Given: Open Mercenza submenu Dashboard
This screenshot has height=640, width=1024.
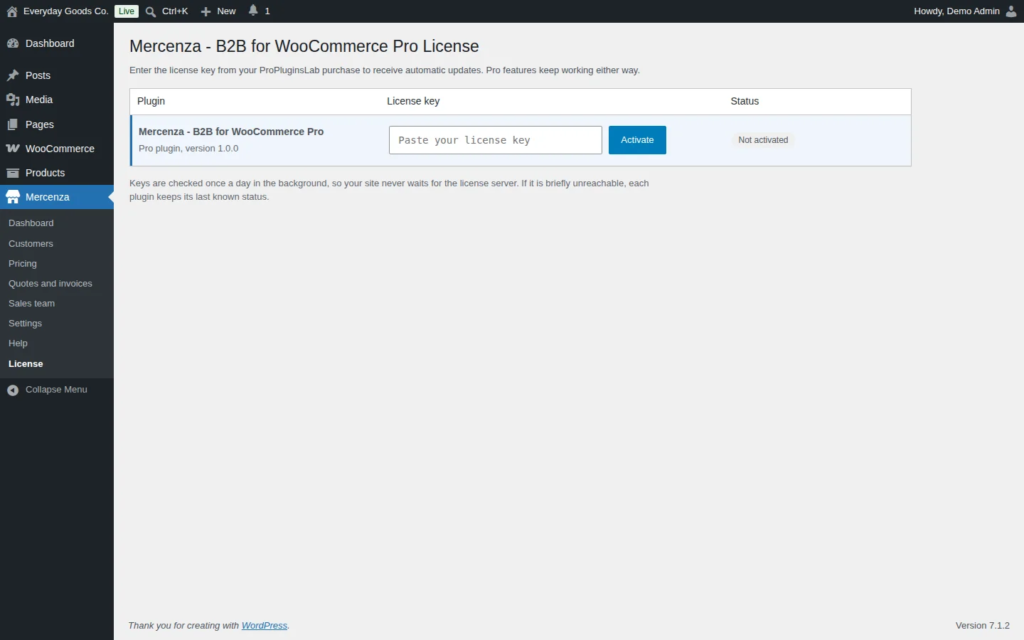Looking at the screenshot, I should click(x=31, y=223).
